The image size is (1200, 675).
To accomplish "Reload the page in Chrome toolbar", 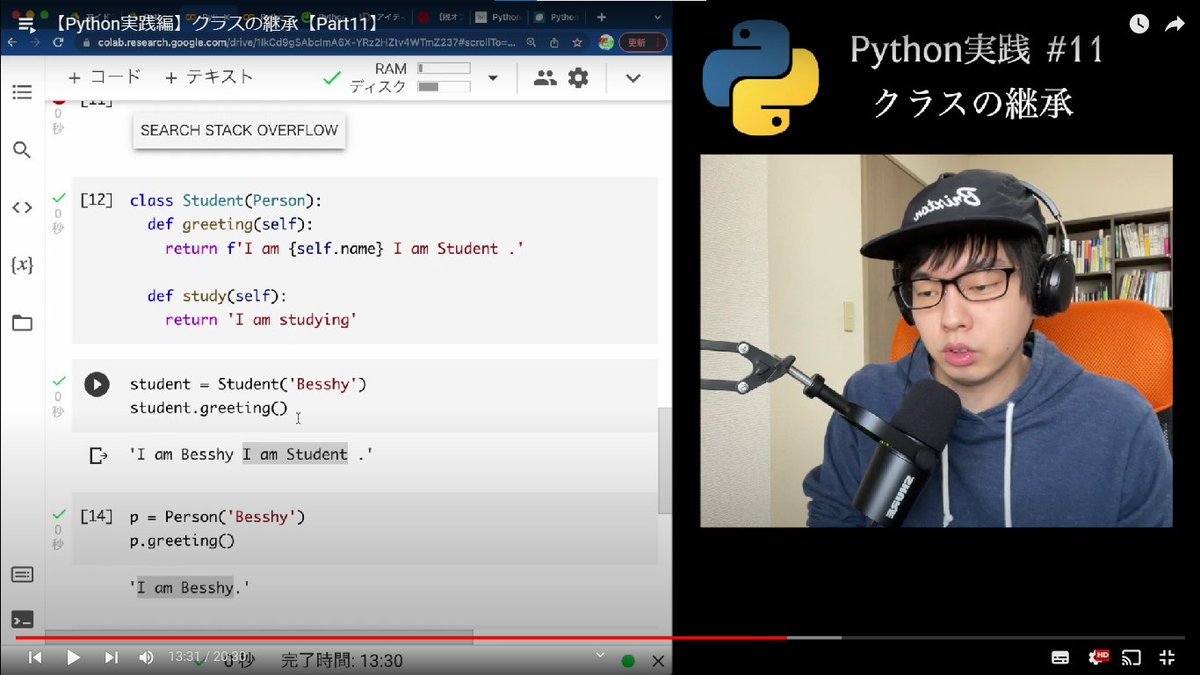I will pyautogui.click(x=58, y=43).
